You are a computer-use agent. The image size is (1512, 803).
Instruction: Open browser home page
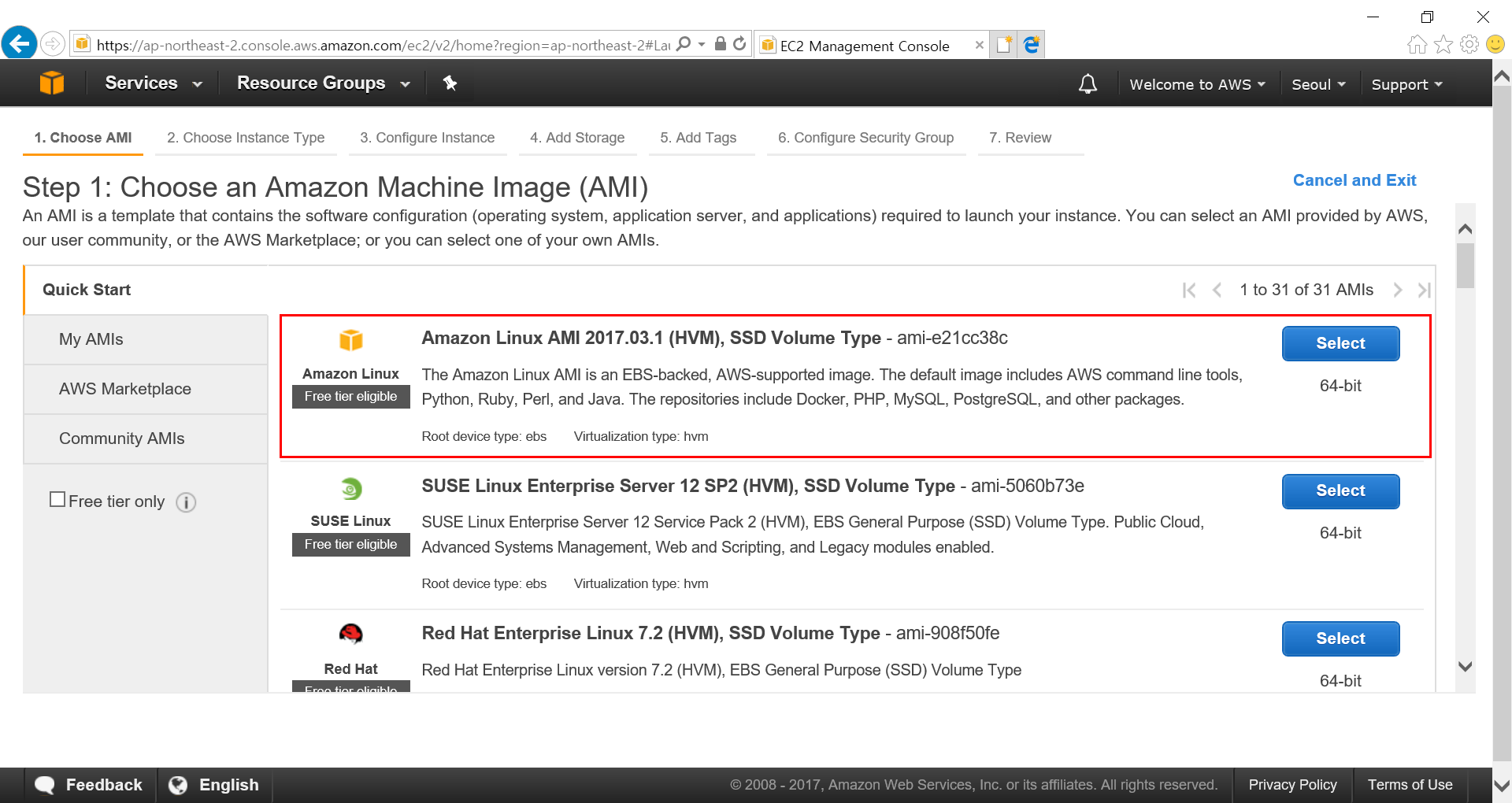pyautogui.click(x=1417, y=44)
